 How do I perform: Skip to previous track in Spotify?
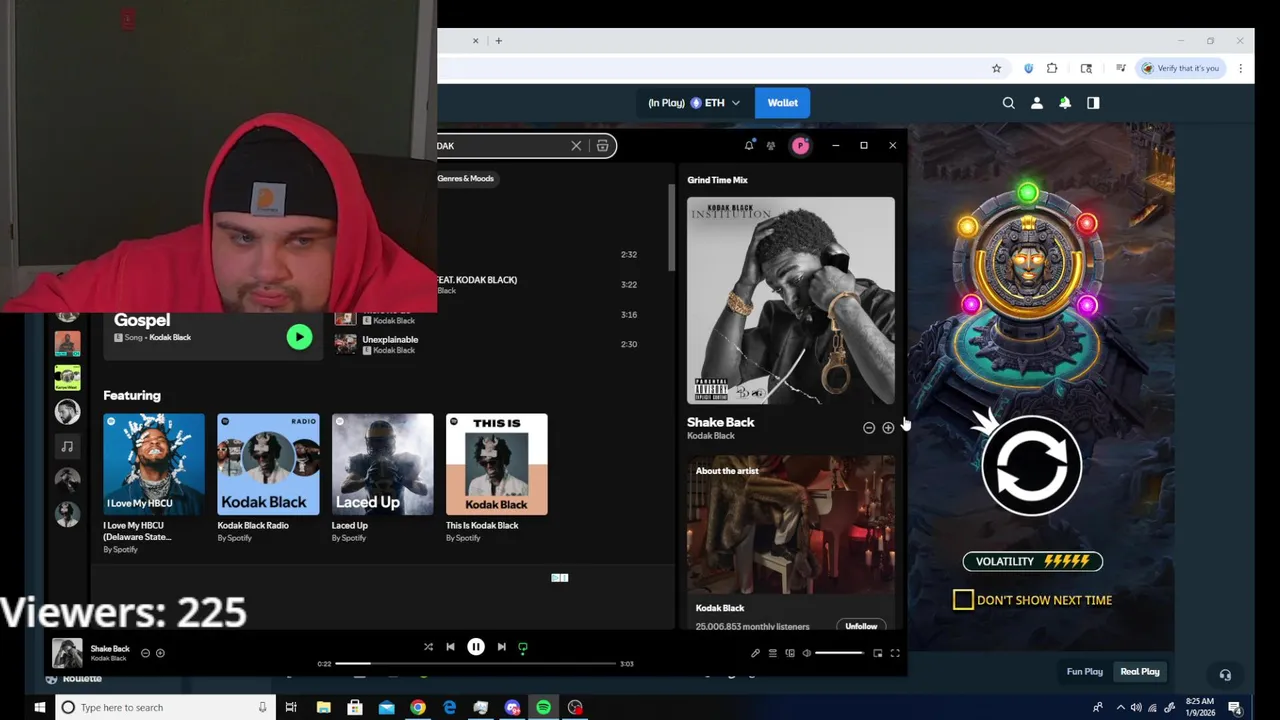450,647
